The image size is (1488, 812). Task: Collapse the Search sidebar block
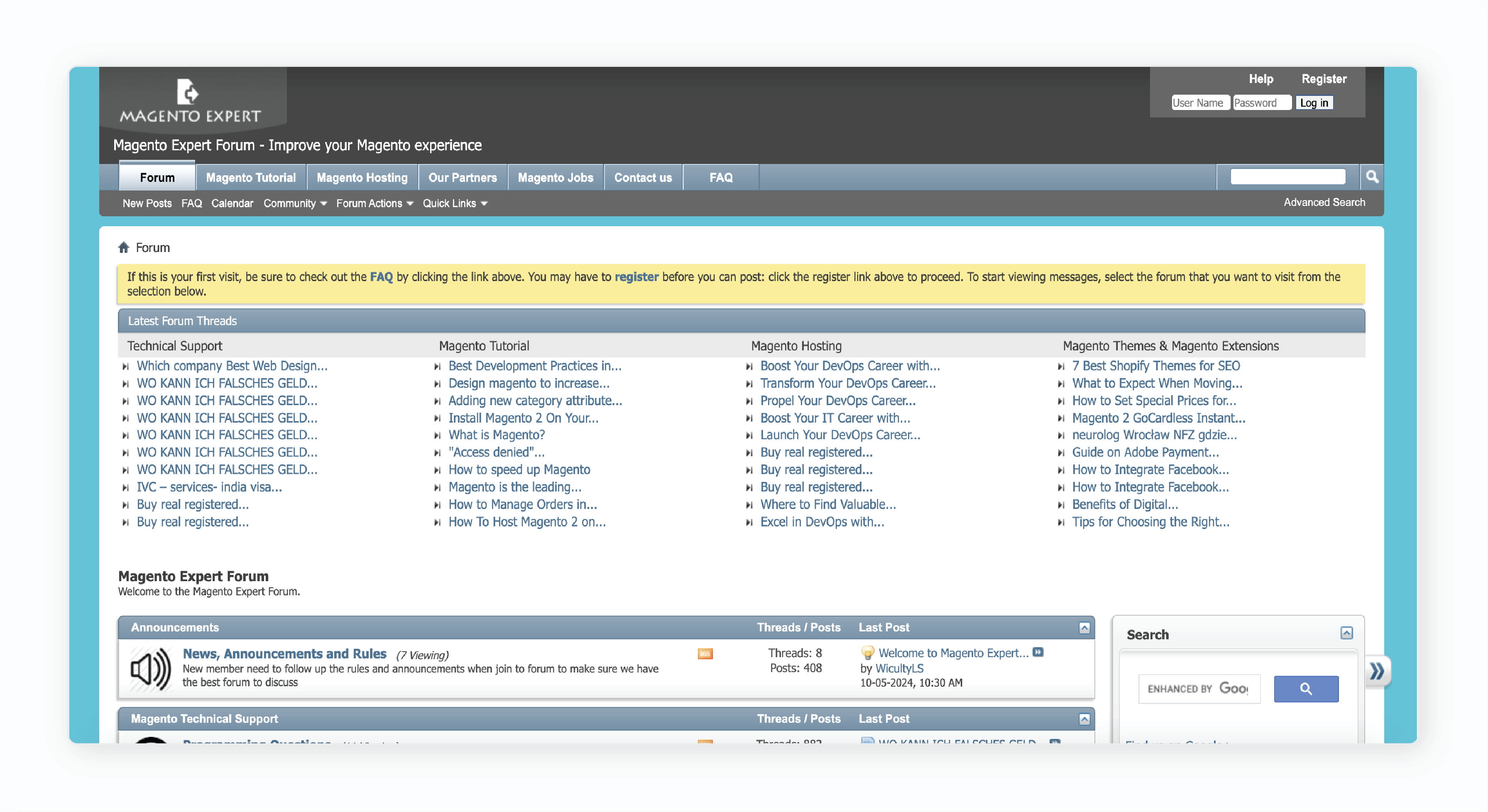[1346, 633]
